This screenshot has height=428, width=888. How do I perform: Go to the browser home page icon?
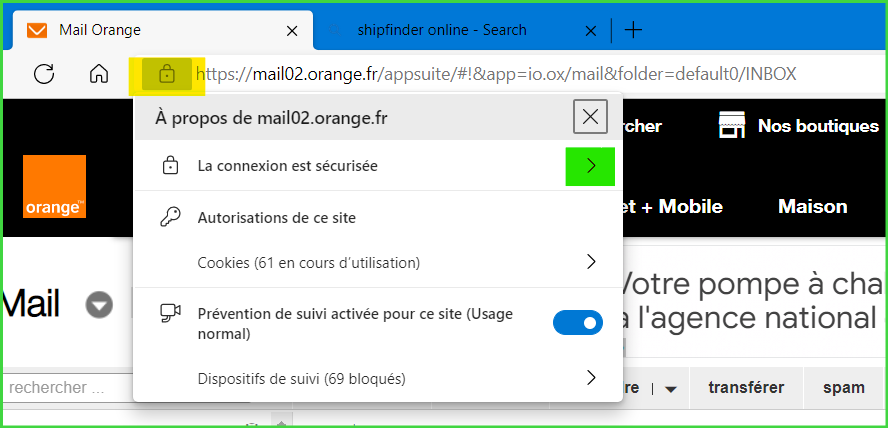99,74
